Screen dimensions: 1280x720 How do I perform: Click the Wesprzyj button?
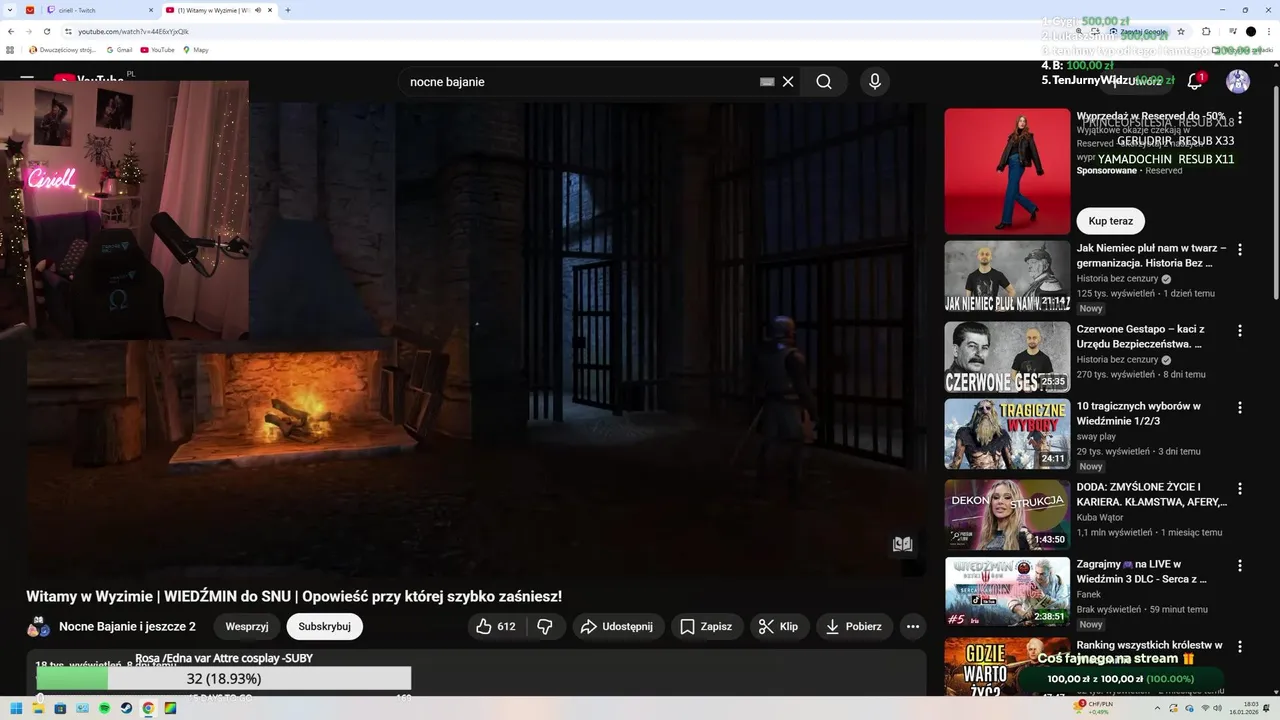[247, 626]
